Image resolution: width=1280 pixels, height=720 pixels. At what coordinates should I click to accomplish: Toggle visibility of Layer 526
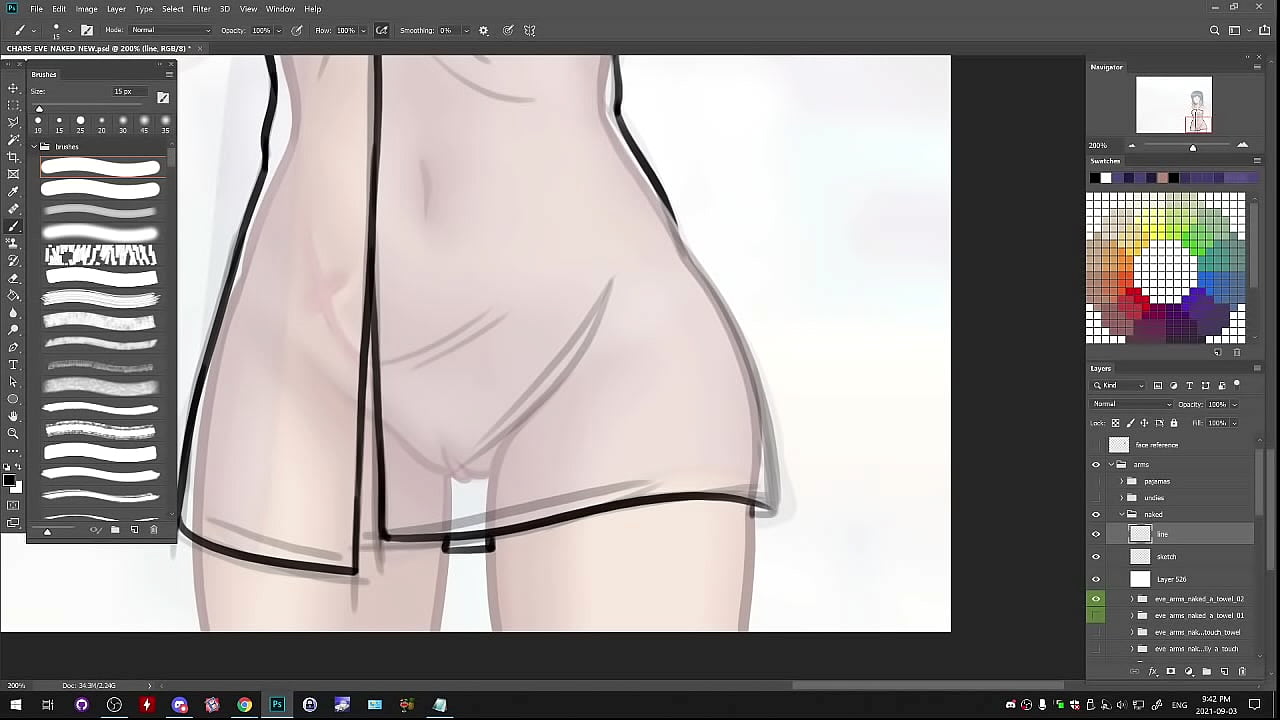coord(1096,579)
